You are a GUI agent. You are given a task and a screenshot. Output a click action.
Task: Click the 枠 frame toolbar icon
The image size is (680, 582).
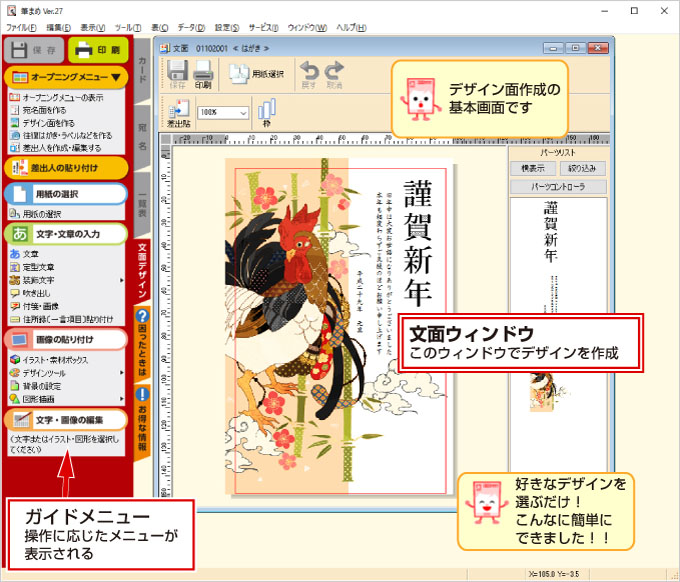click(267, 113)
